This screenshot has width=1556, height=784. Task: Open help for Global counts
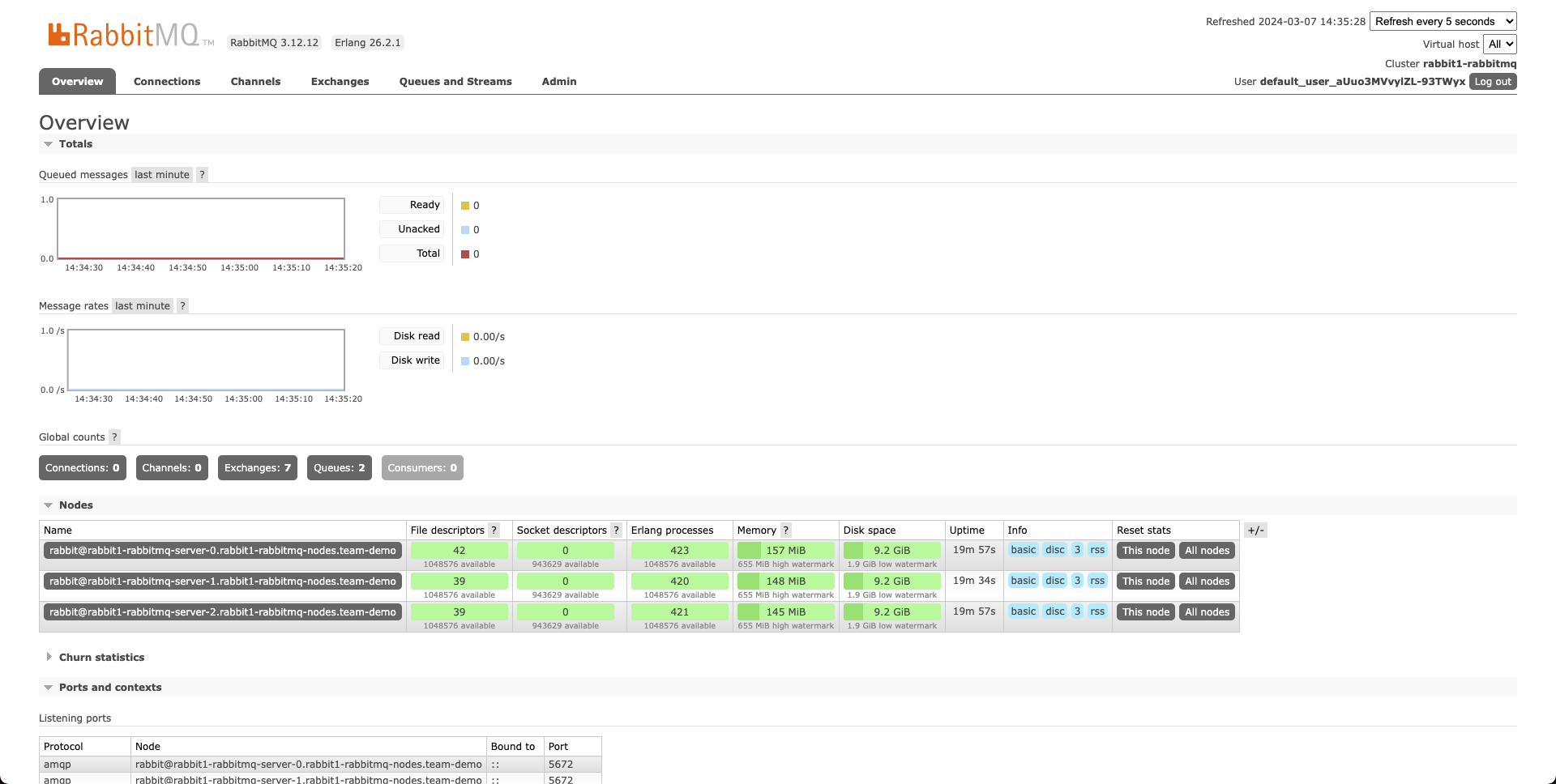(x=115, y=437)
